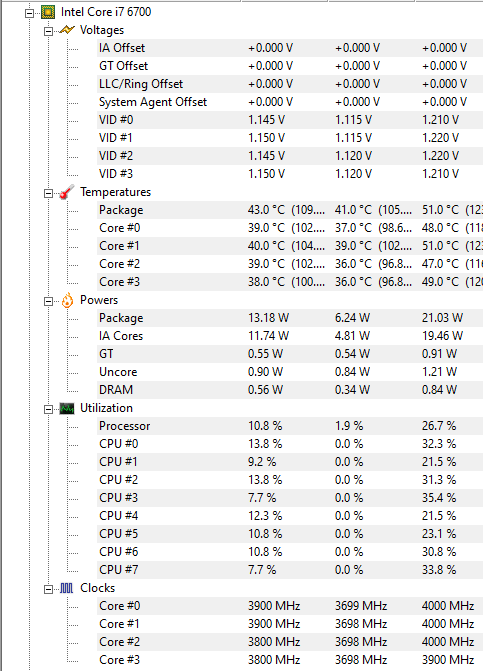
Task: Select the VID #0 voltage row
Action: tap(290, 120)
